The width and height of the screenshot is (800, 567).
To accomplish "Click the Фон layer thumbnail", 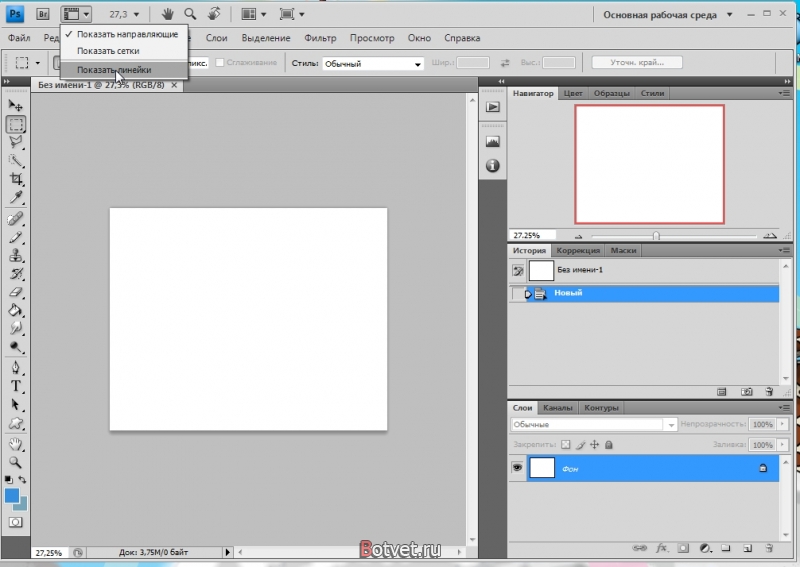I will point(542,467).
